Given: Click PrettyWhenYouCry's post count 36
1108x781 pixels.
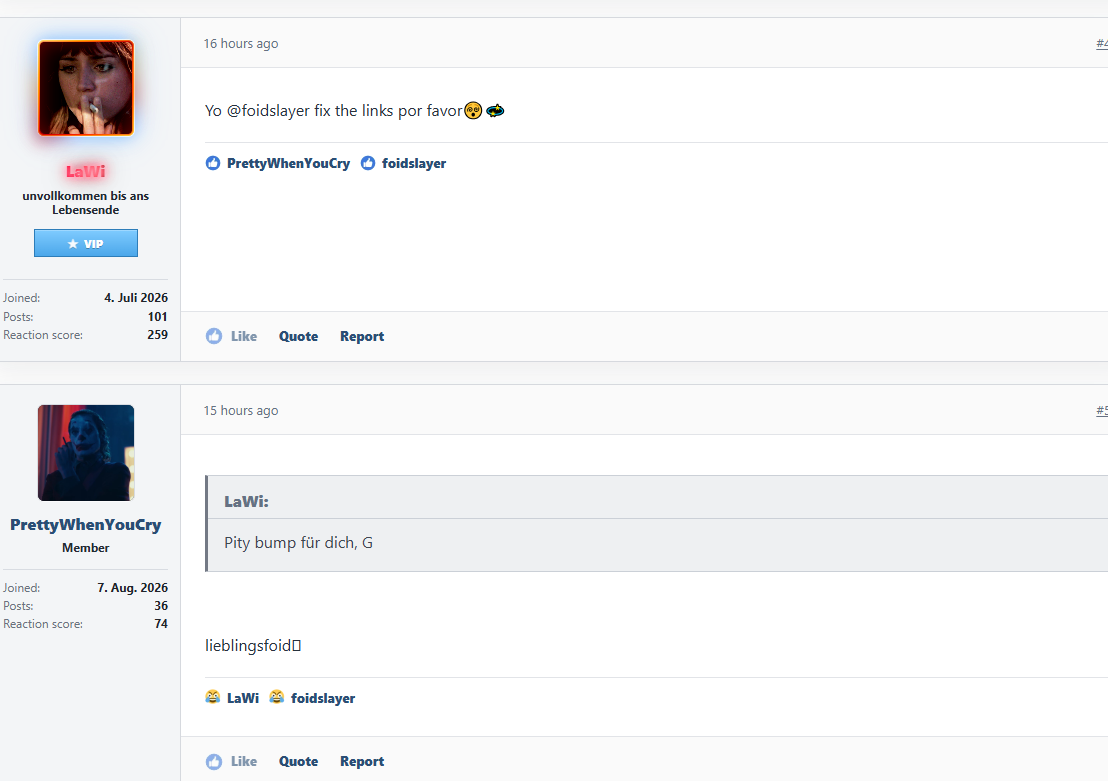Looking at the screenshot, I should (161, 606).
